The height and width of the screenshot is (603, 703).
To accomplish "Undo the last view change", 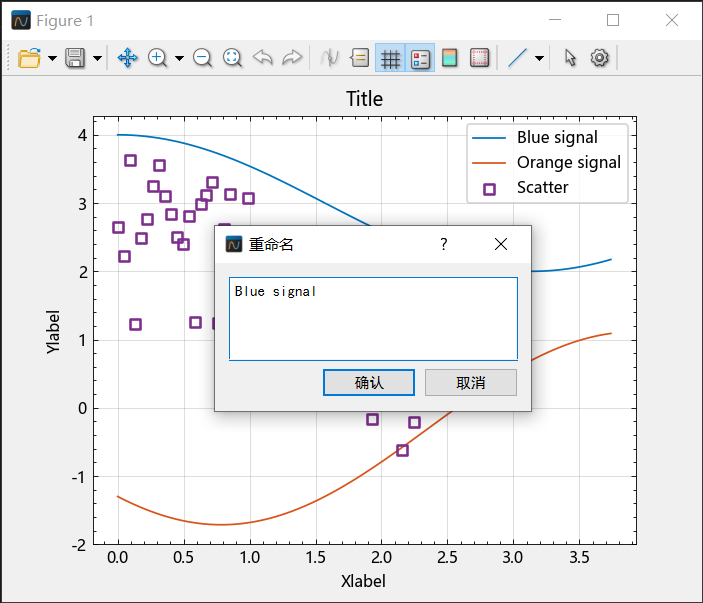I will pyautogui.click(x=263, y=58).
